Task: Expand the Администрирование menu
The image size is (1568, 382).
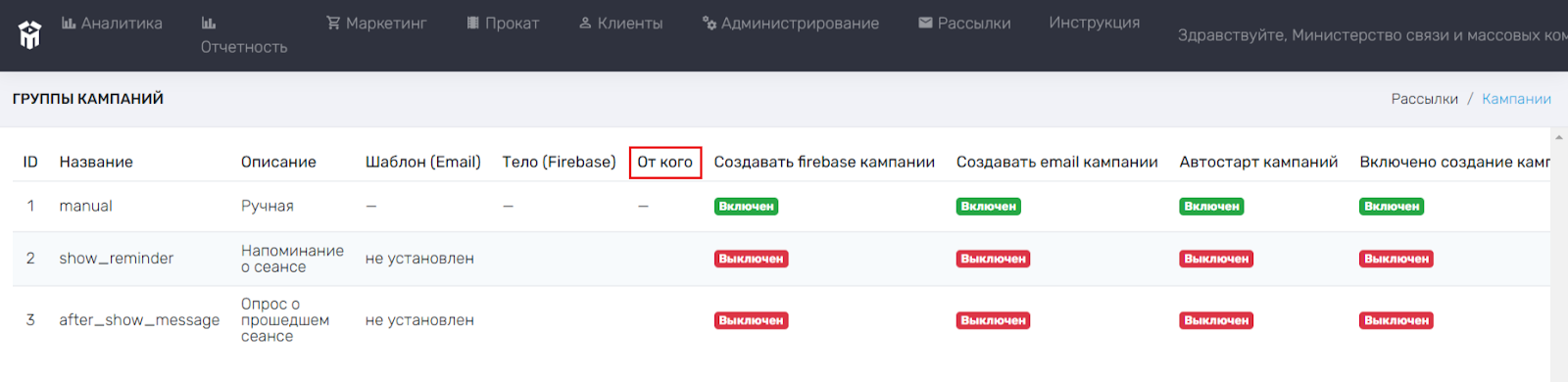Action: click(791, 23)
